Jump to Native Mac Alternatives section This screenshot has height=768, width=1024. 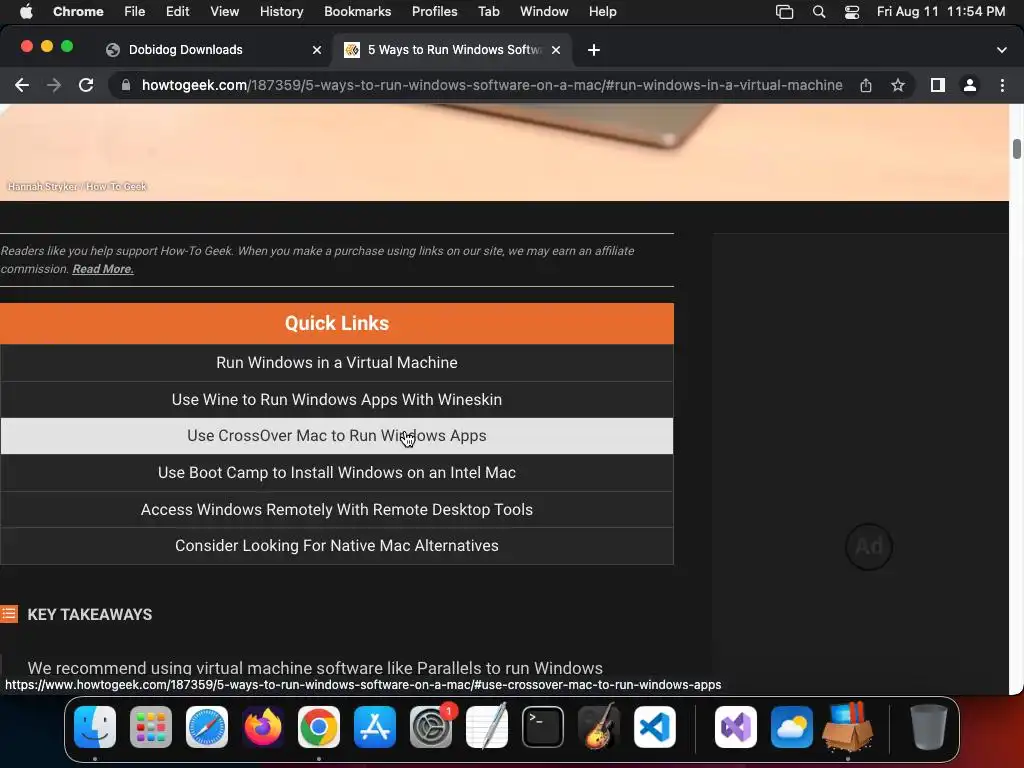click(337, 545)
